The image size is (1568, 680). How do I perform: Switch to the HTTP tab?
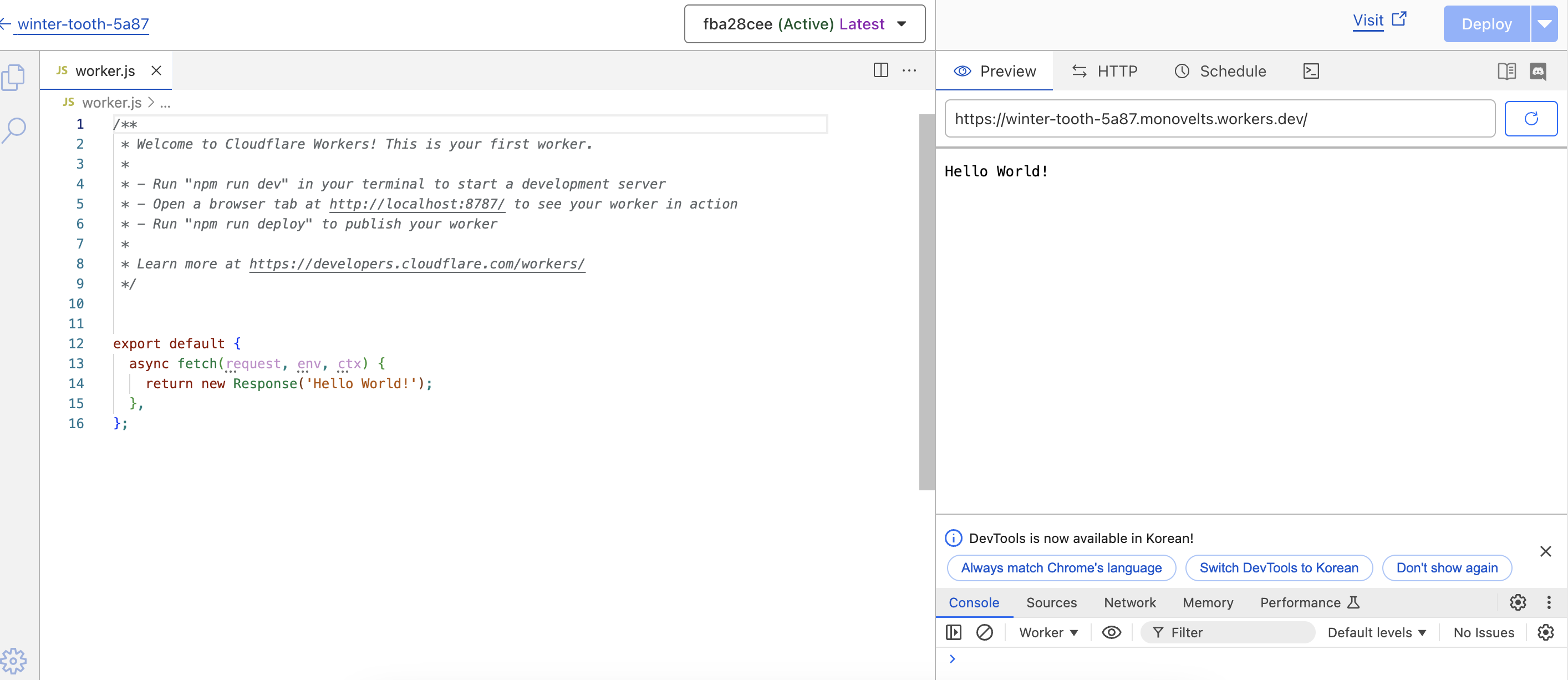[1104, 71]
